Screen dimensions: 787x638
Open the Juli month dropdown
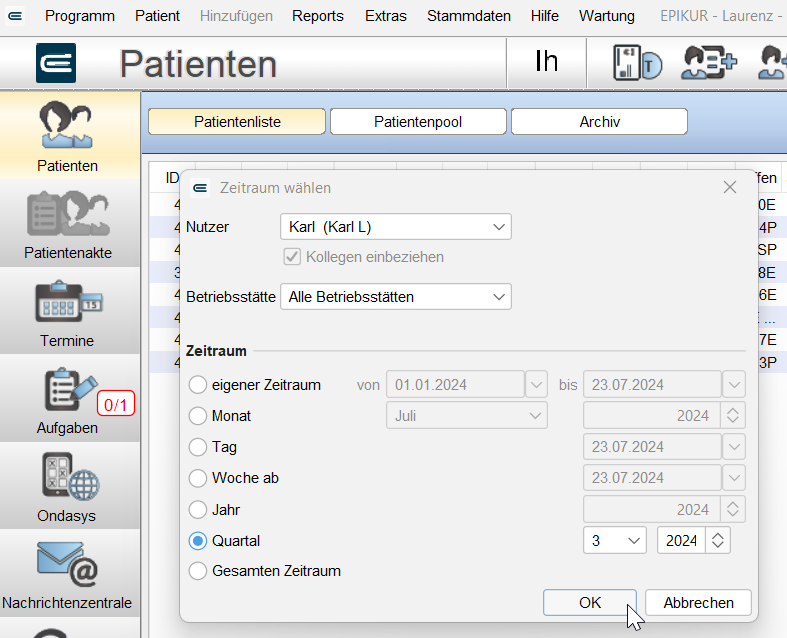tap(467, 416)
